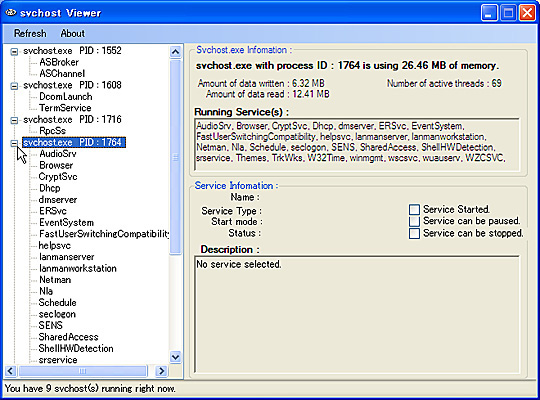Collapse the svchost.exe PID 1764 node
The height and width of the screenshot is (400, 540).
pos(14,143)
